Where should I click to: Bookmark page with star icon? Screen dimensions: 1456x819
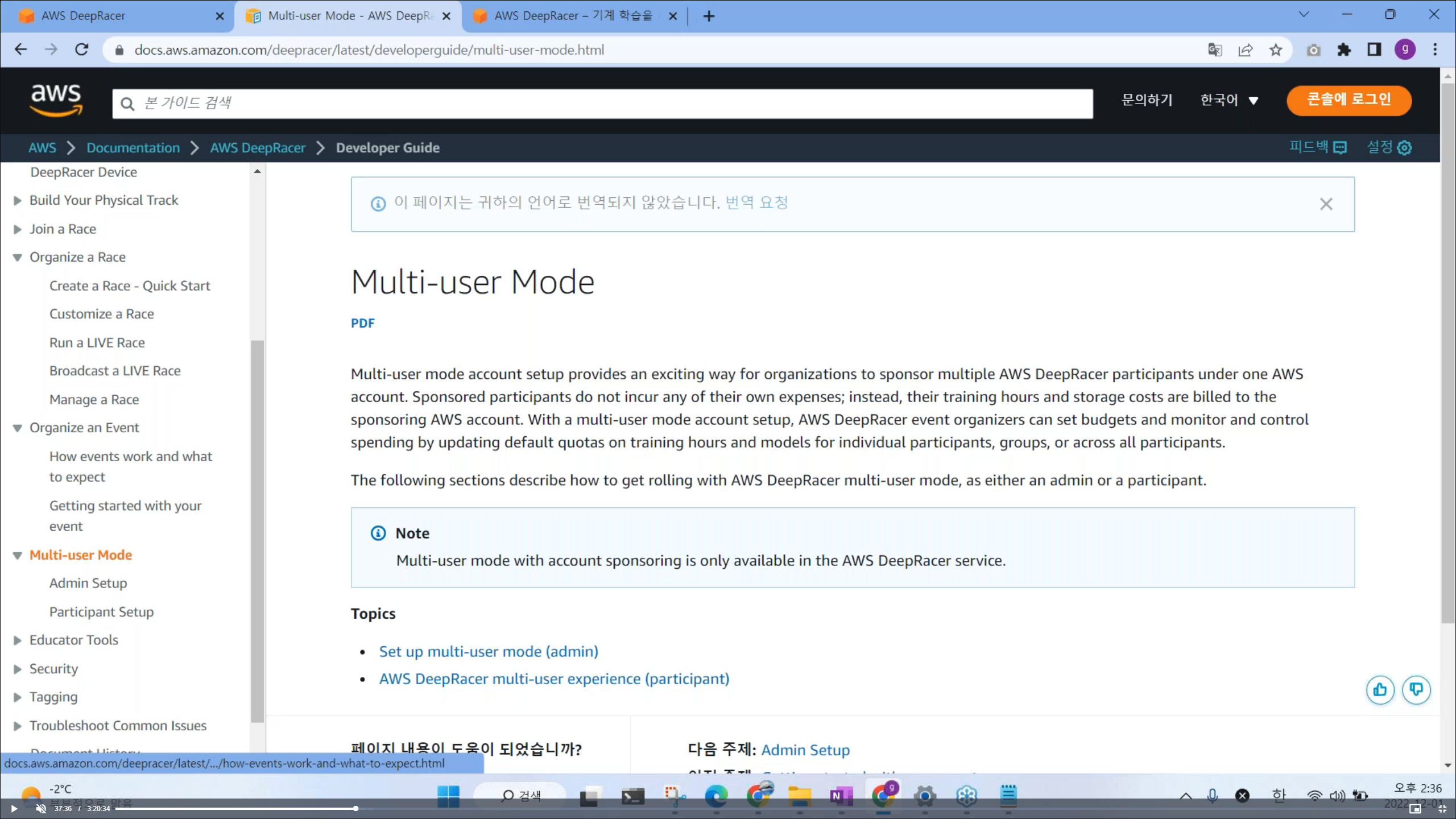[1276, 50]
